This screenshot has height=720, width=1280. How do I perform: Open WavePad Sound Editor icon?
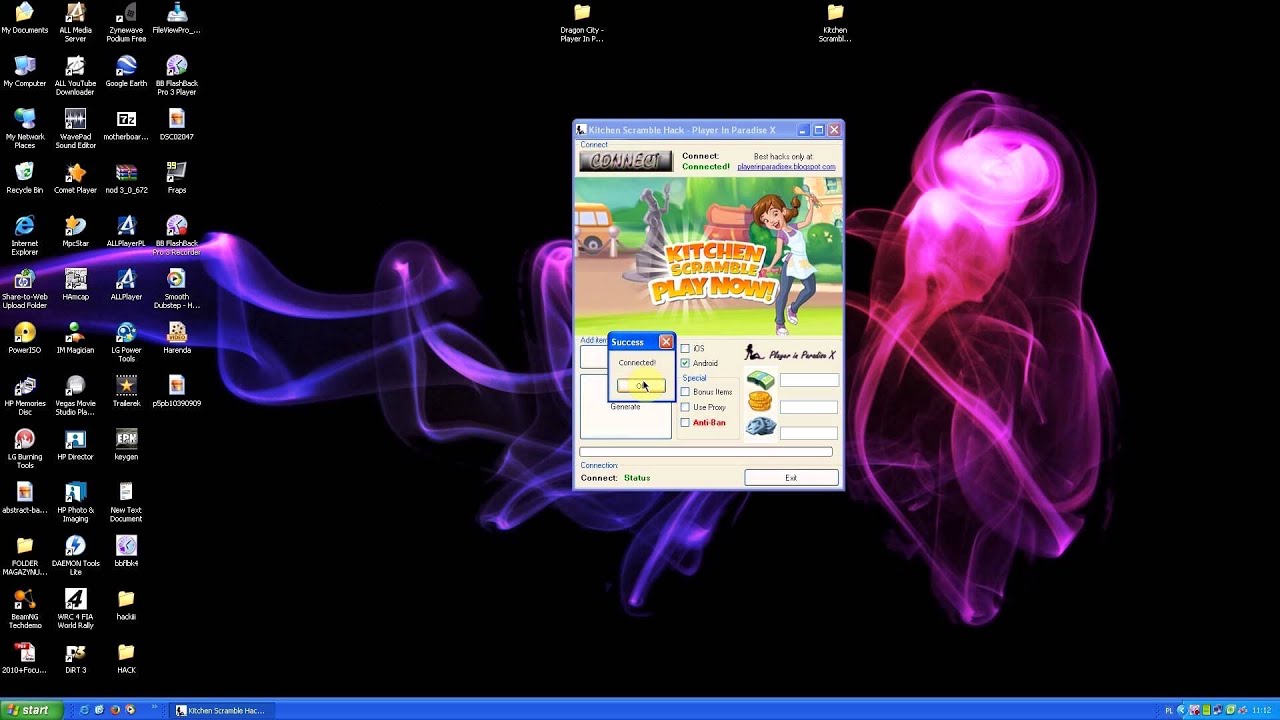[x=75, y=129]
